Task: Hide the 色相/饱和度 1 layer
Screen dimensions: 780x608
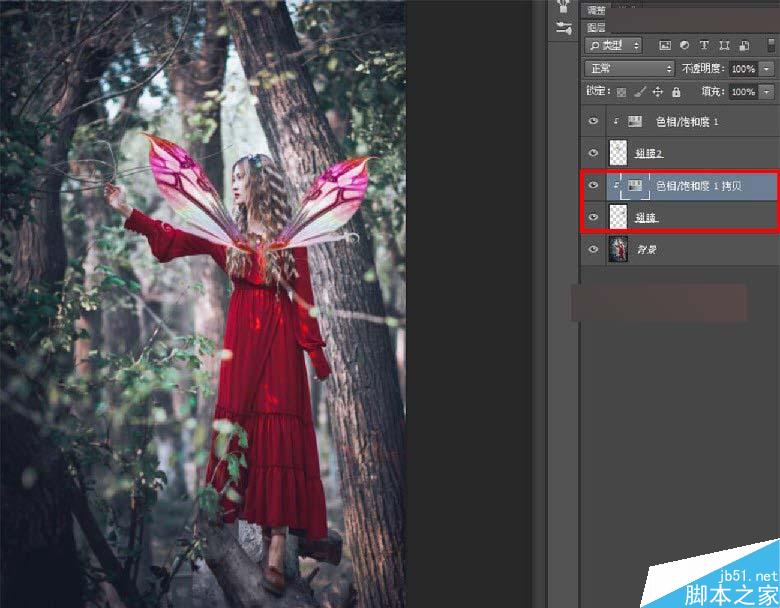Action: [x=593, y=121]
